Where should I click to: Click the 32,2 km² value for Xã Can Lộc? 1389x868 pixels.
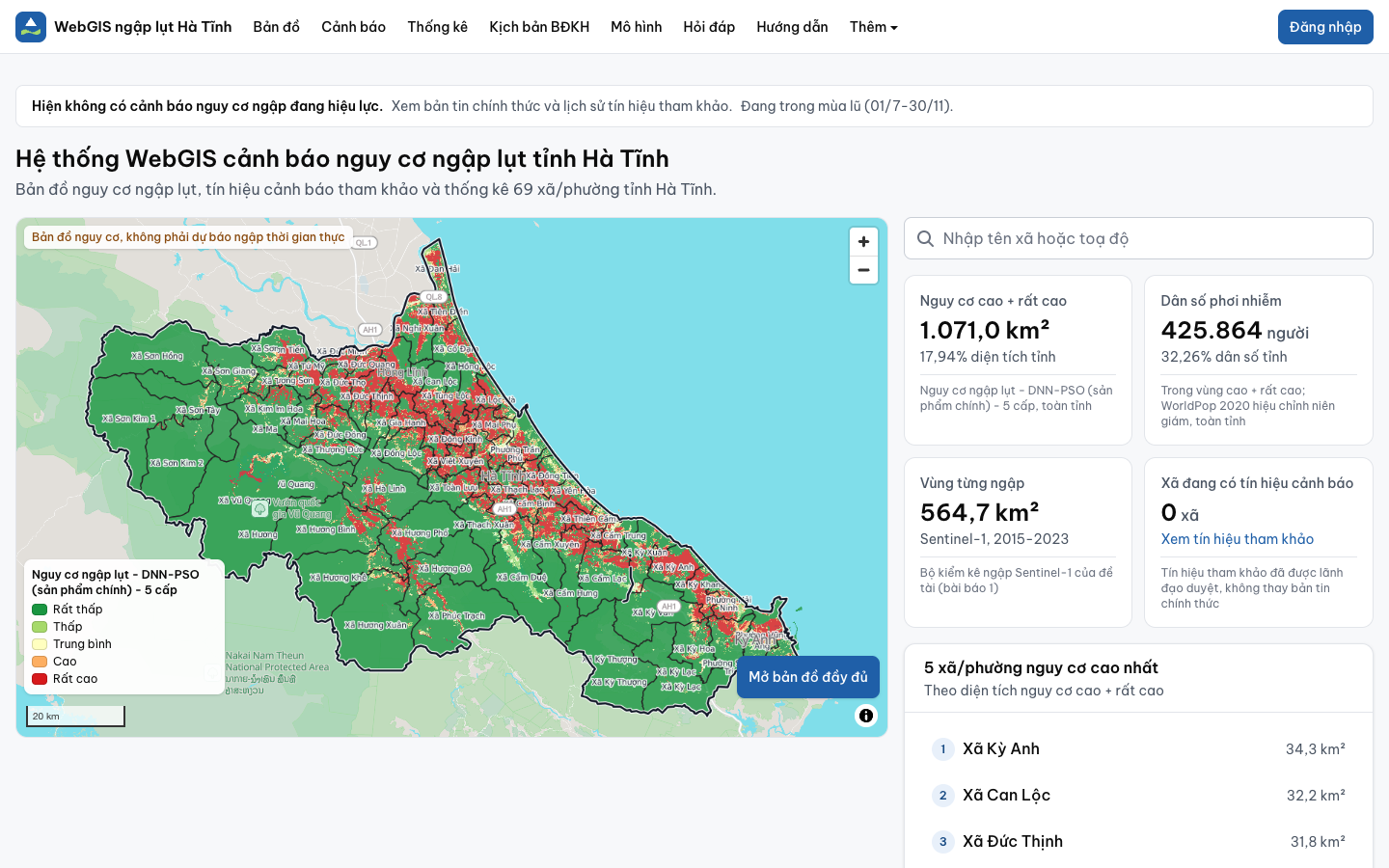[1316, 795]
